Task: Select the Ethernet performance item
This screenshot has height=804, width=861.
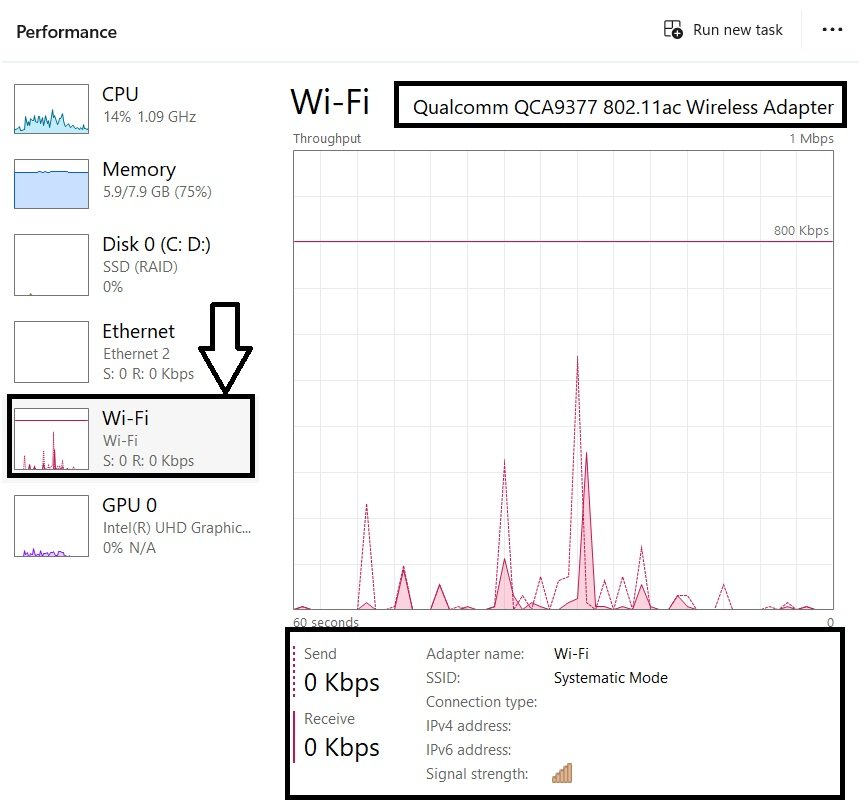Action: (131, 351)
